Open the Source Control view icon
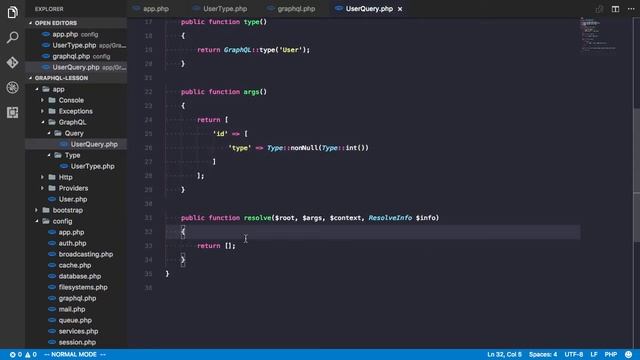 [13, 62]
